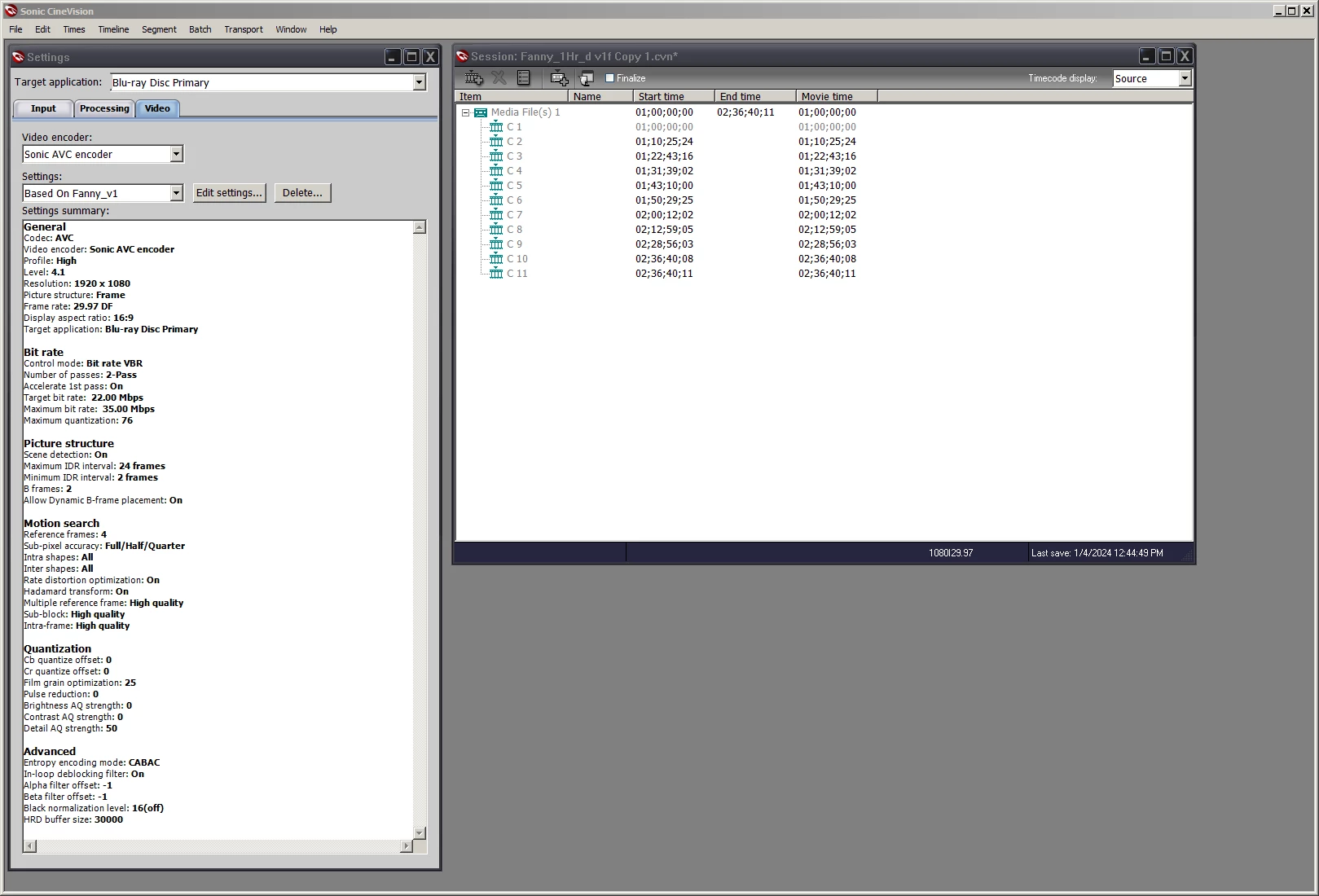Click the Start time column header
Viewport: 1319px width, 896px height.
[674, 96]
